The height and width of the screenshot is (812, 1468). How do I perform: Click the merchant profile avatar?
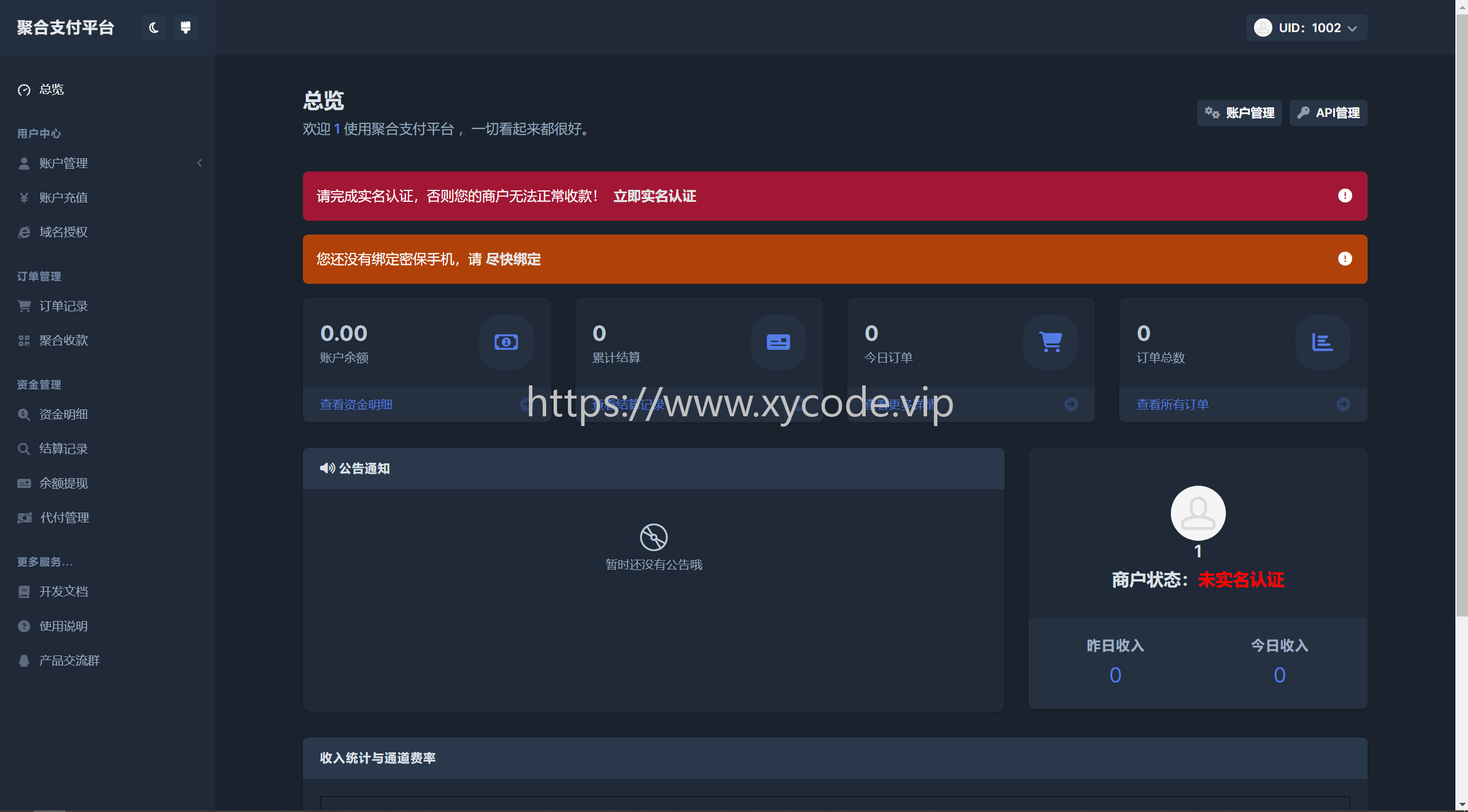(1198, 513)
